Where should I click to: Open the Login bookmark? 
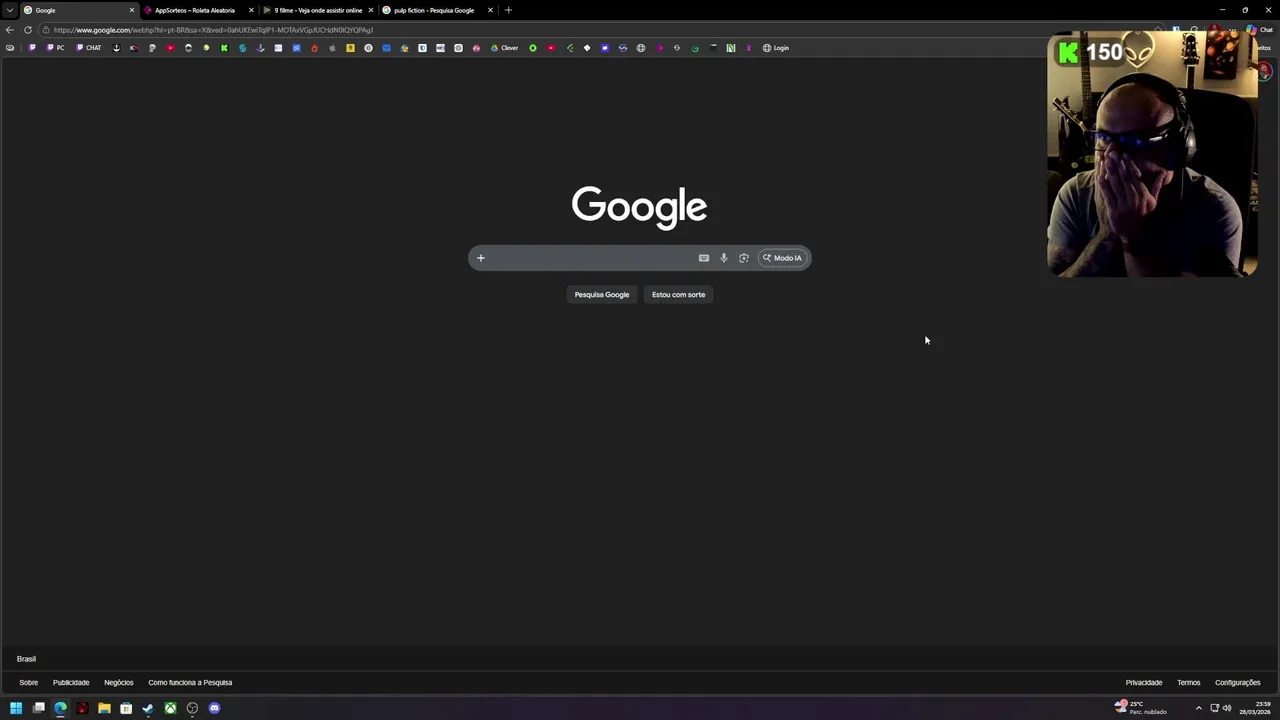point(776,48)
